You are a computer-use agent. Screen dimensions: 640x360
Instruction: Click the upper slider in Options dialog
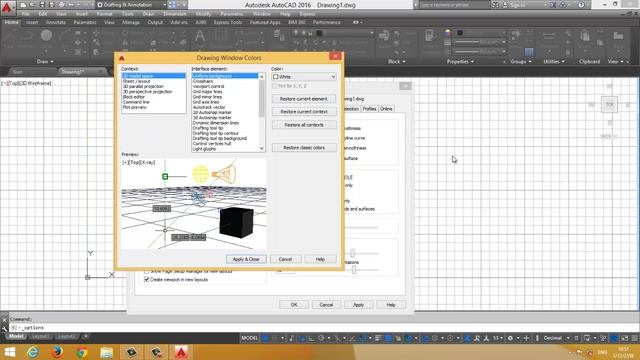tap(353, 253)
